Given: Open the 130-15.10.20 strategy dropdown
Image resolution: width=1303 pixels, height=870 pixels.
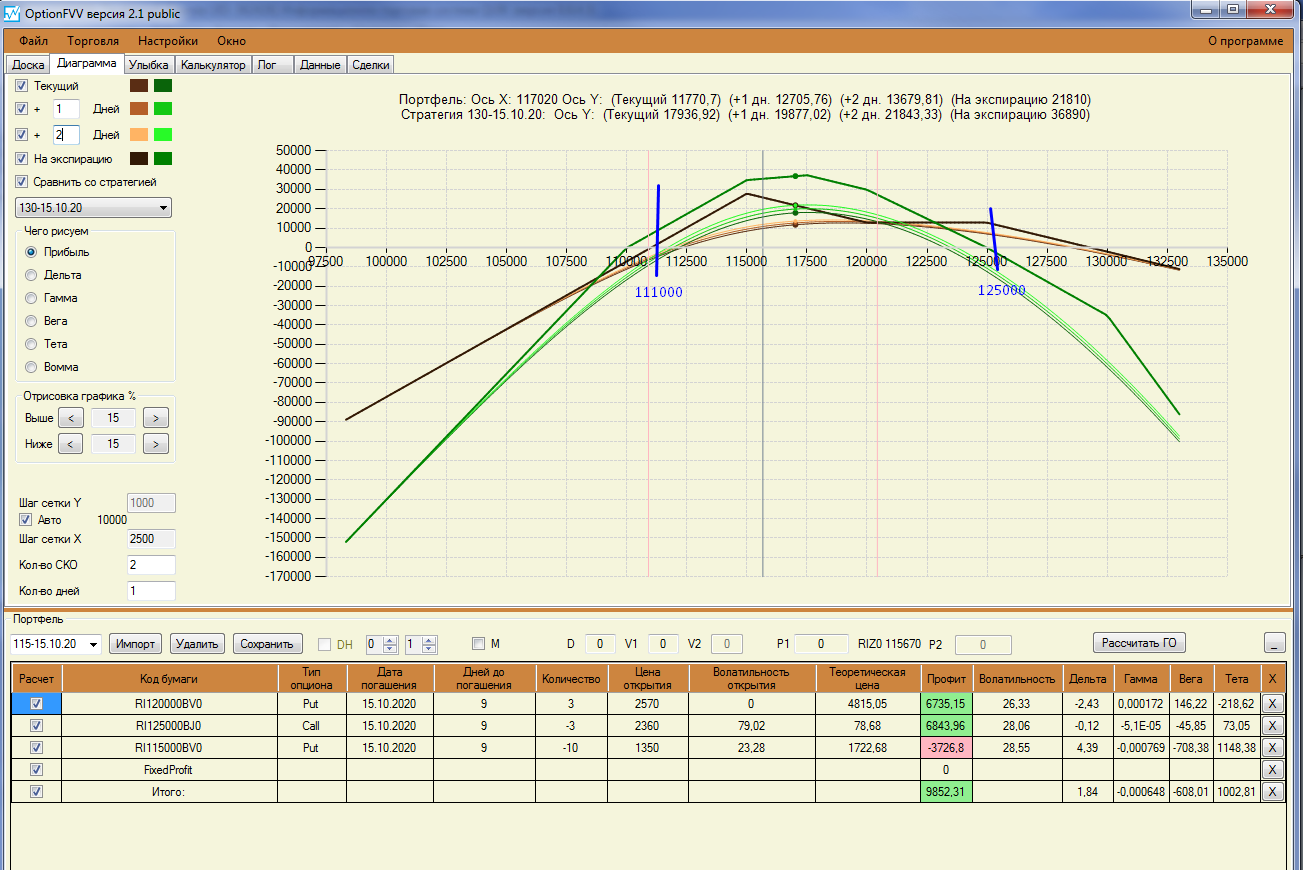Looking at the screenshot, I should (x=93, y=208).
